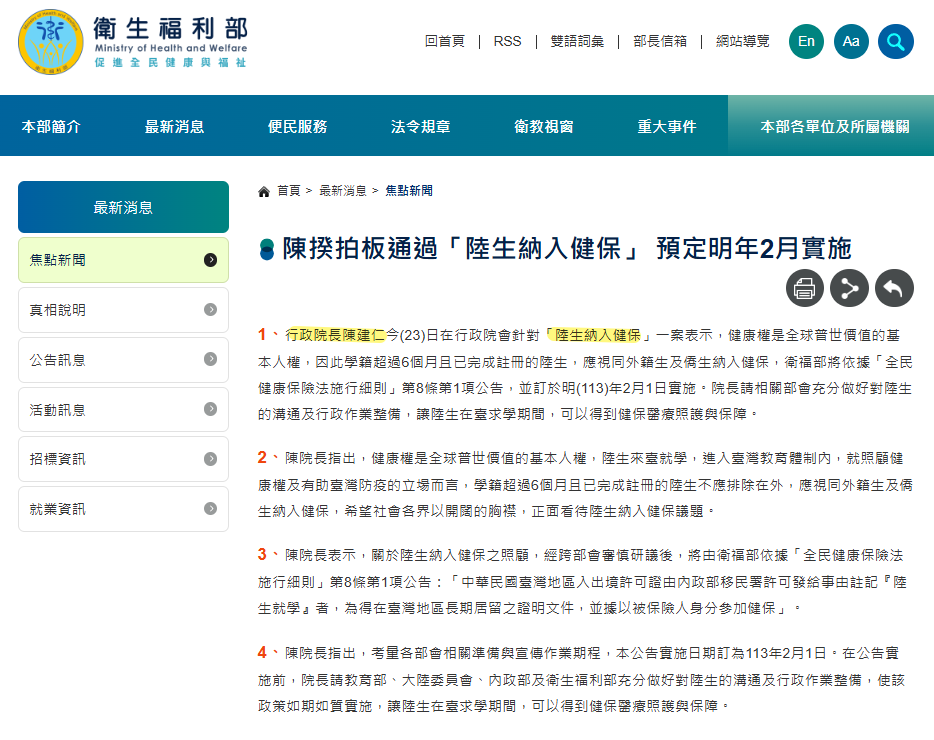Open the 本部簡介 menu
Viewport: 934px width, 740px height.
point(51,126)
